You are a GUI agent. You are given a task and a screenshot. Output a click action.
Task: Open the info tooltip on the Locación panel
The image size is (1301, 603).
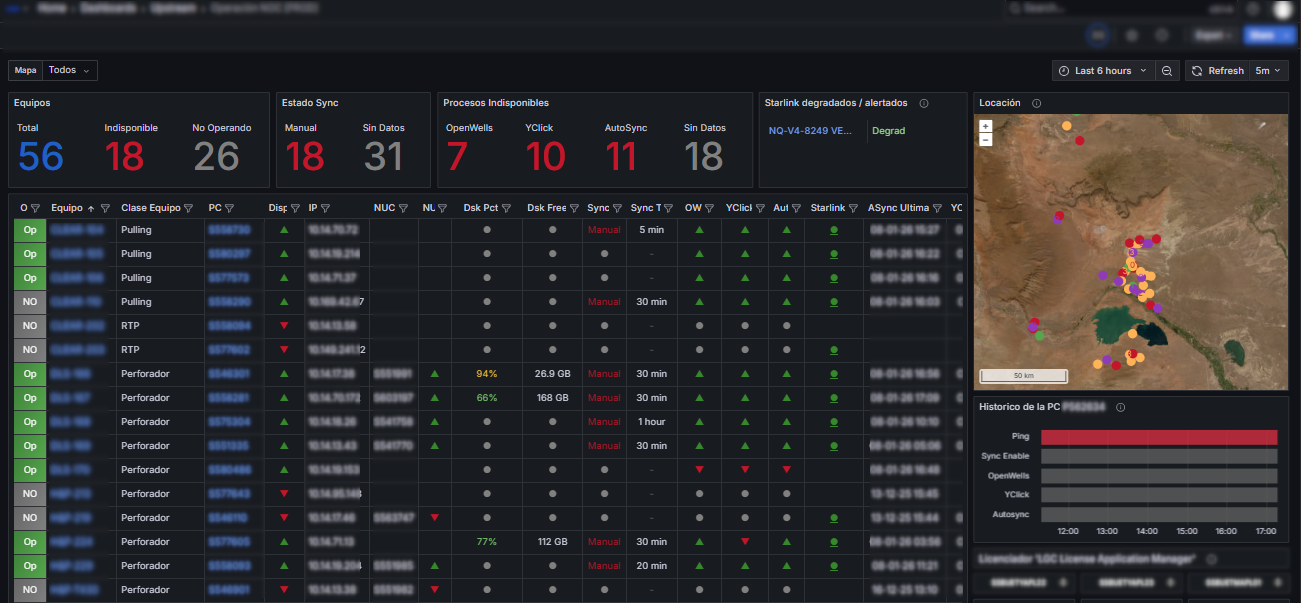click(x=1036, y=102)
